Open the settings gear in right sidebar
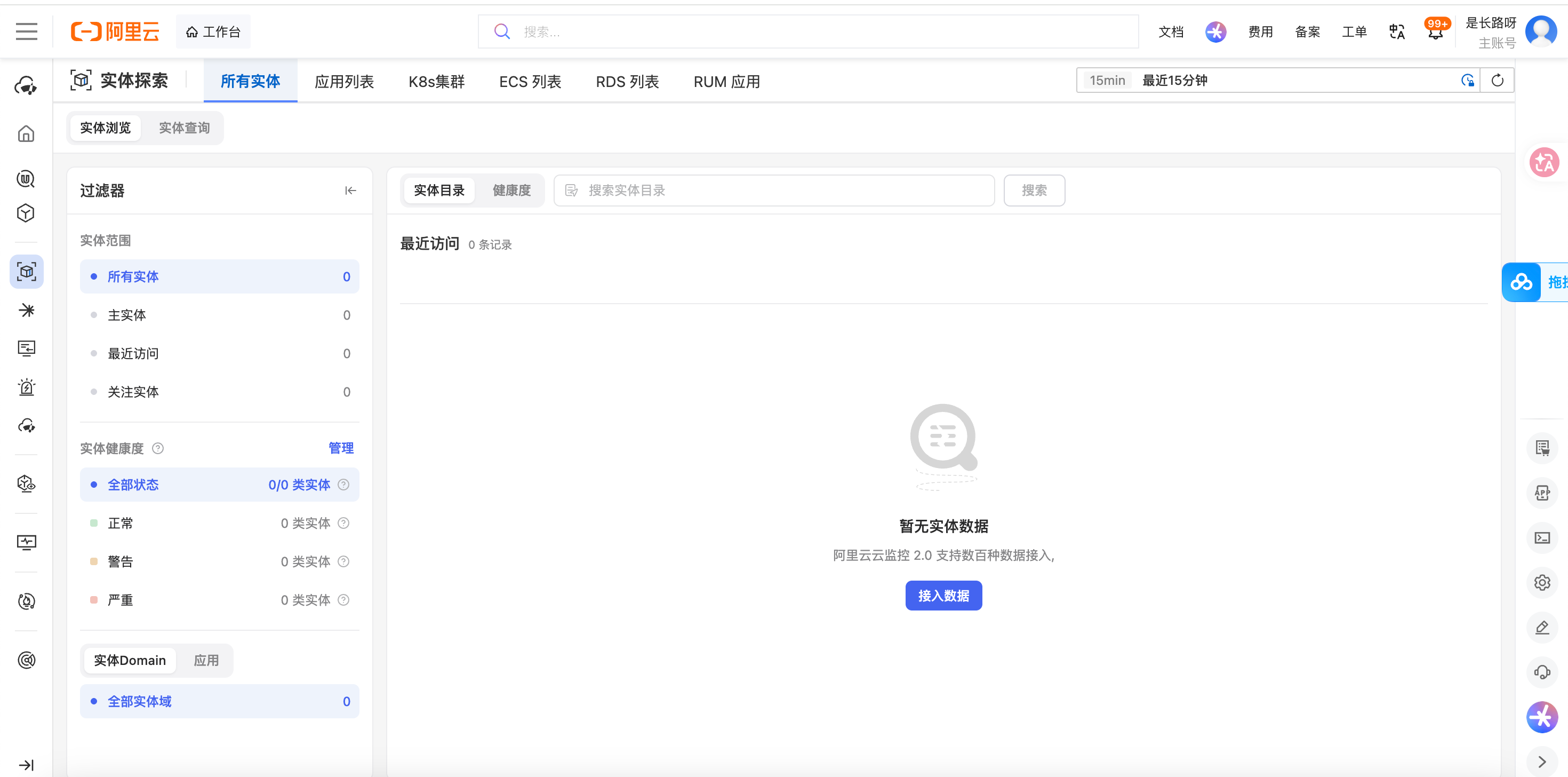 click(1542, 583)
